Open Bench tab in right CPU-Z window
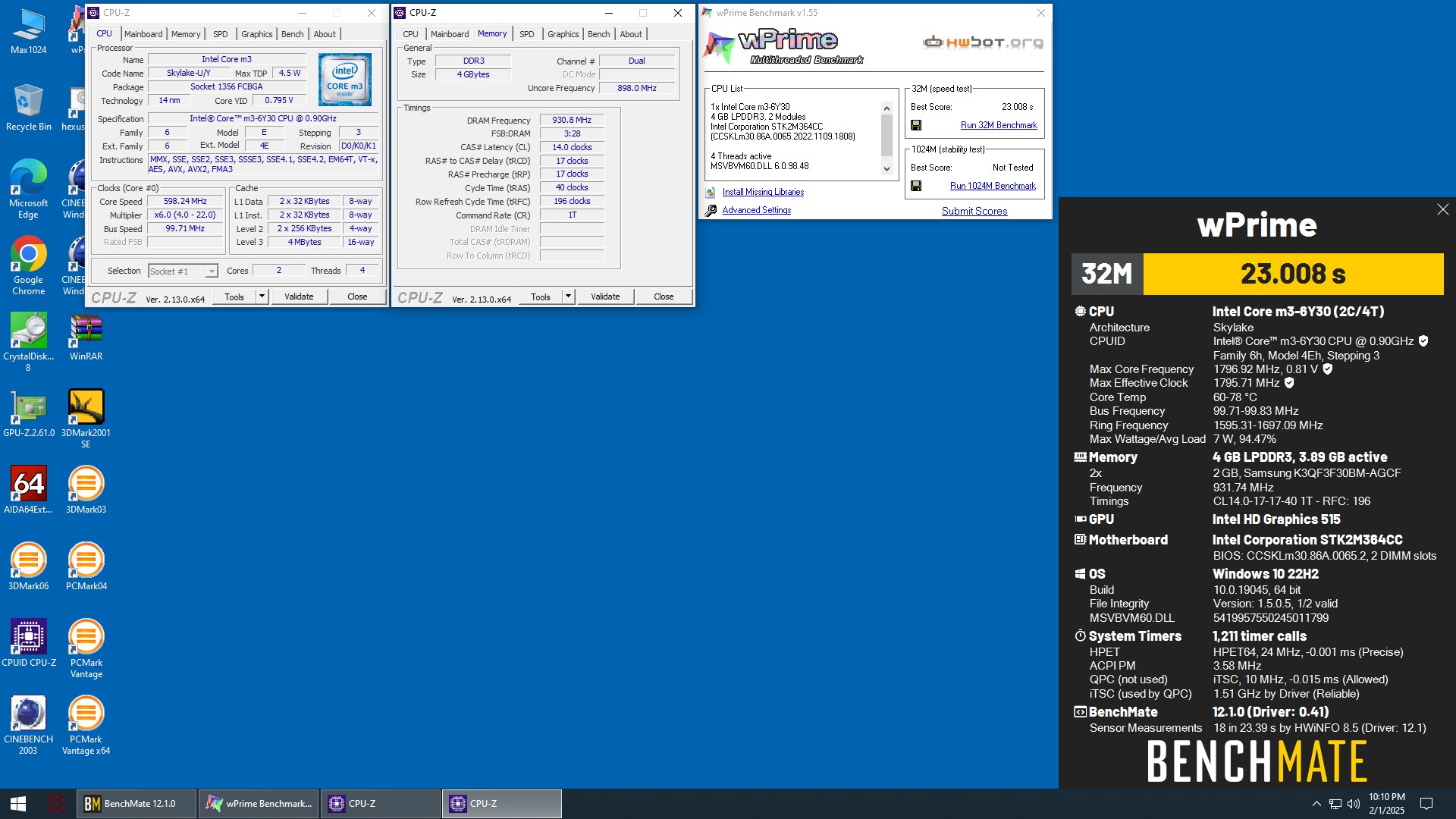The height and width of the screenshot is (819, 1456). [598, 34]
